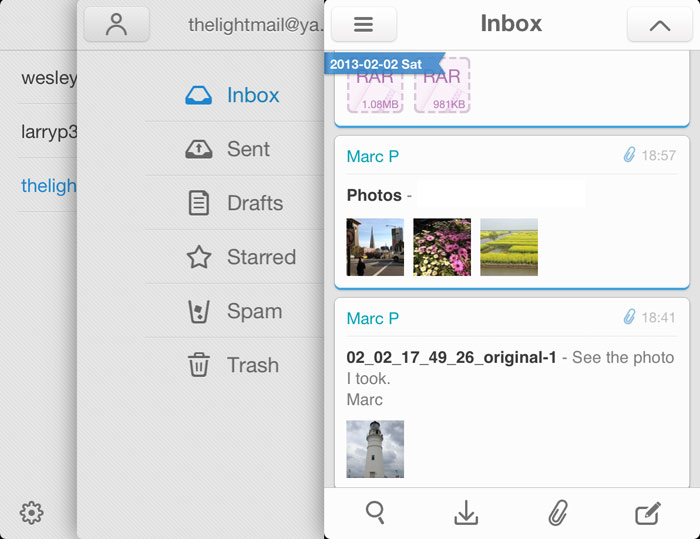
Task: Click the thelightmail@ya email header
Action: (255, 25)
